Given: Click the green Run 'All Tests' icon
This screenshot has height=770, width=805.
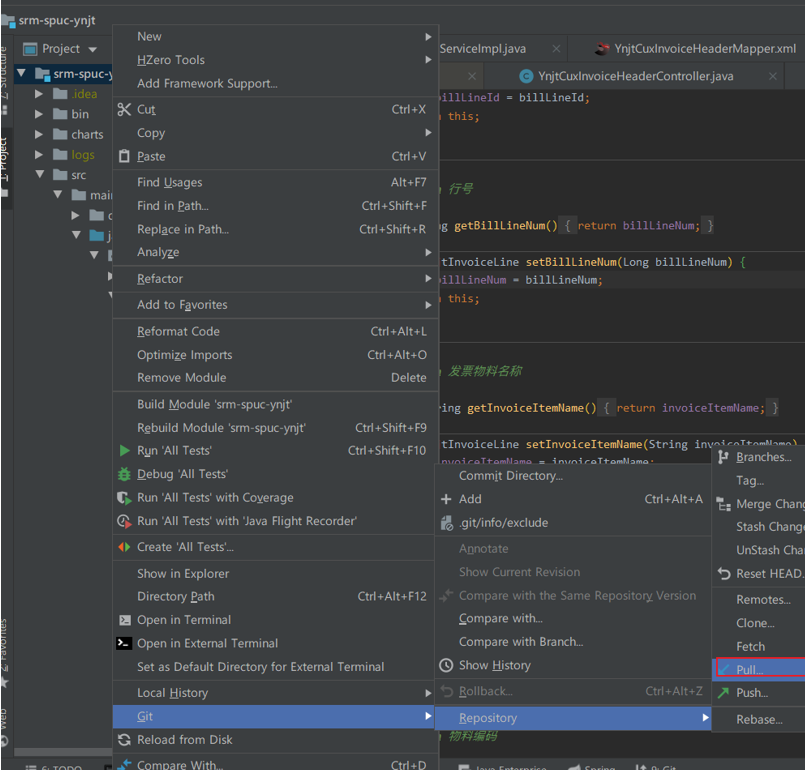Looking at the screenshot, I should point(124,451).
